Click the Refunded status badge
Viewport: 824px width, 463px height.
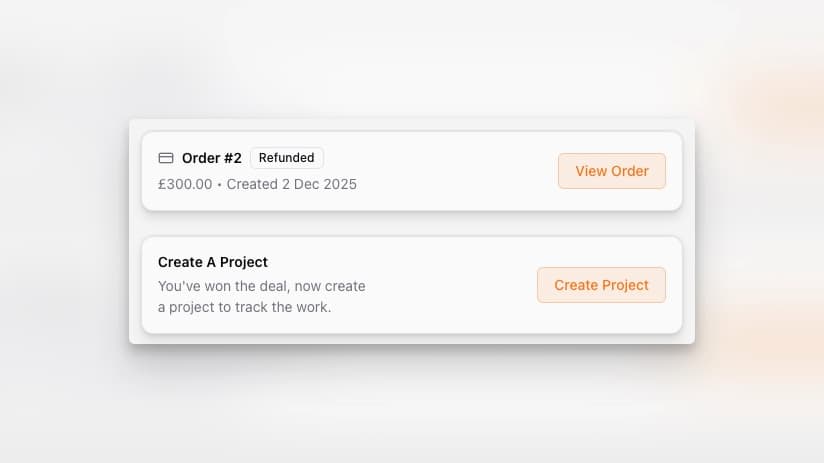[x=286, y=158]
